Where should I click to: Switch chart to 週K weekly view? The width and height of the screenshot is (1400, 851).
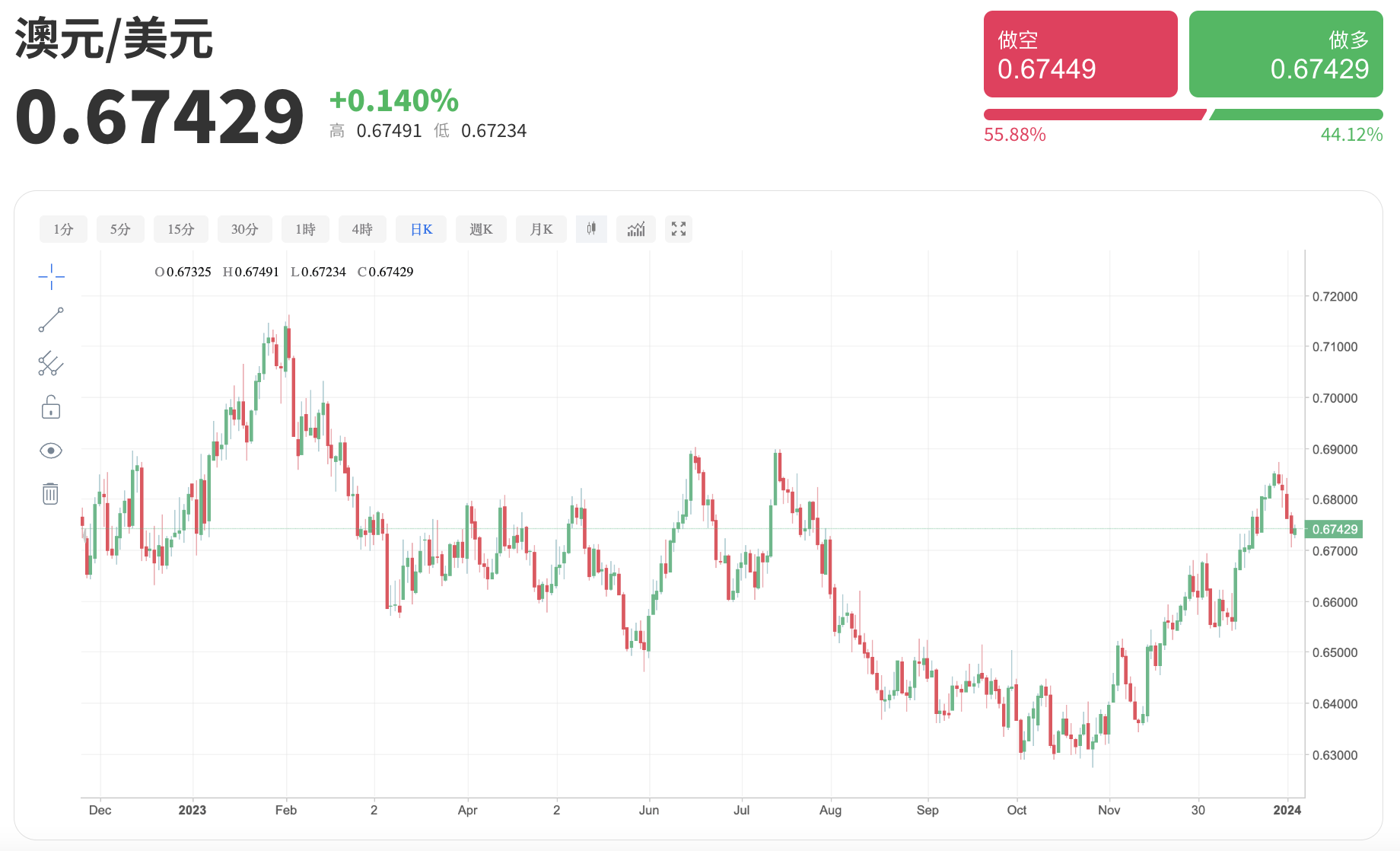(481, 229)
